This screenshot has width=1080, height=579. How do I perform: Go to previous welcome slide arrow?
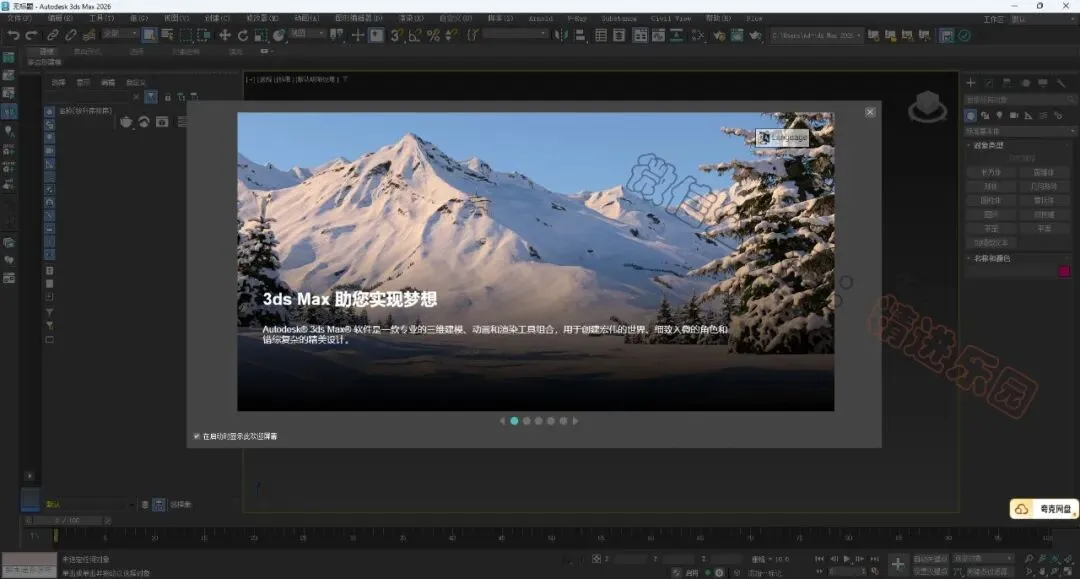[x=502, y=421]
